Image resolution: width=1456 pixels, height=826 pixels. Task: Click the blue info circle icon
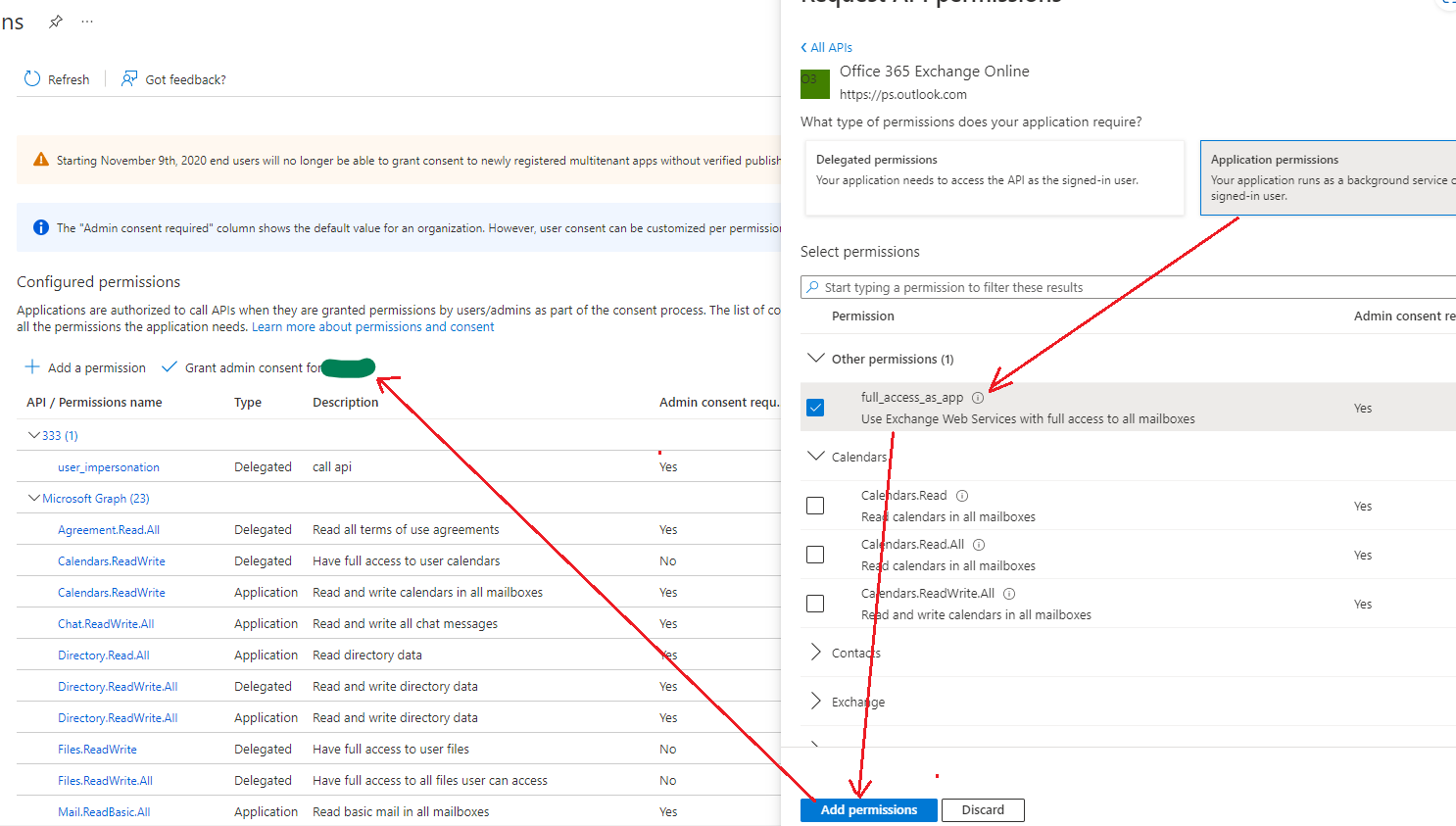coord(41,227)
